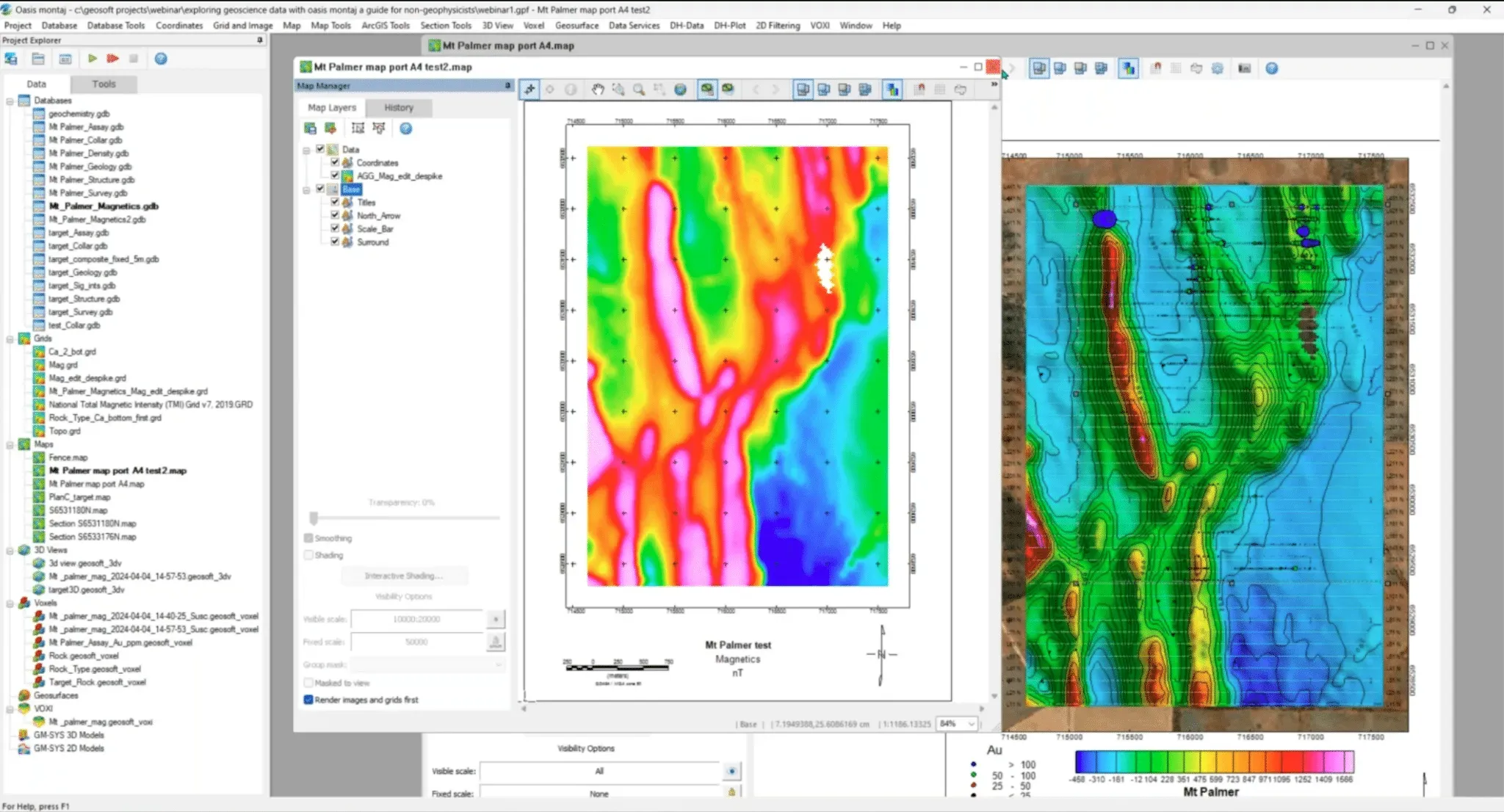This screenshot has width=1504, height=812.
Task: Click the globe full-extent icon in map toolbar
Action: pyautogui.click(x=680, y=90)
